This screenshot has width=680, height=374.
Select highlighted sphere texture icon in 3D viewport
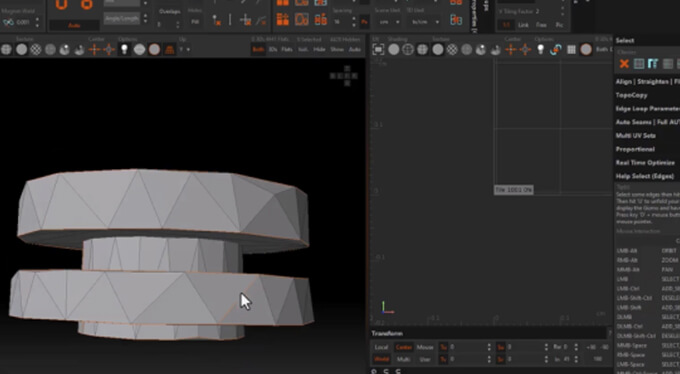pyautogui.click(x=65, y=49)
